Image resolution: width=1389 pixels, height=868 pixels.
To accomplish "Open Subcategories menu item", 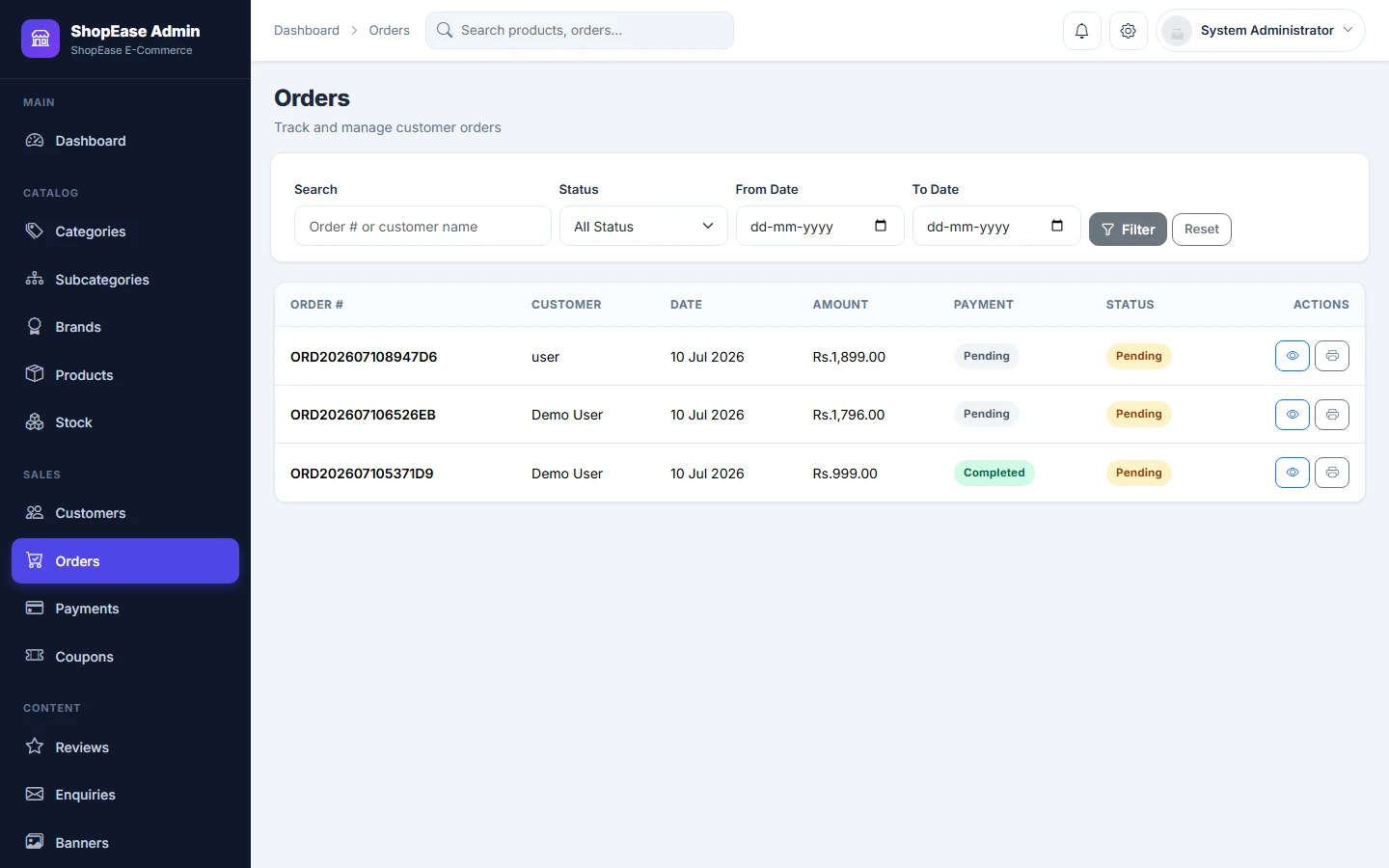I will (125, 280).
